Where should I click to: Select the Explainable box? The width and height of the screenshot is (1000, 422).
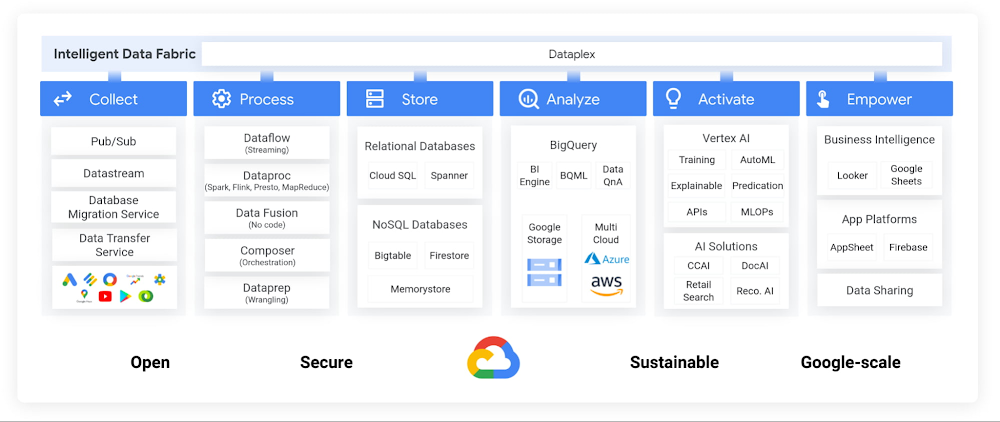click(x=697, y=186)
